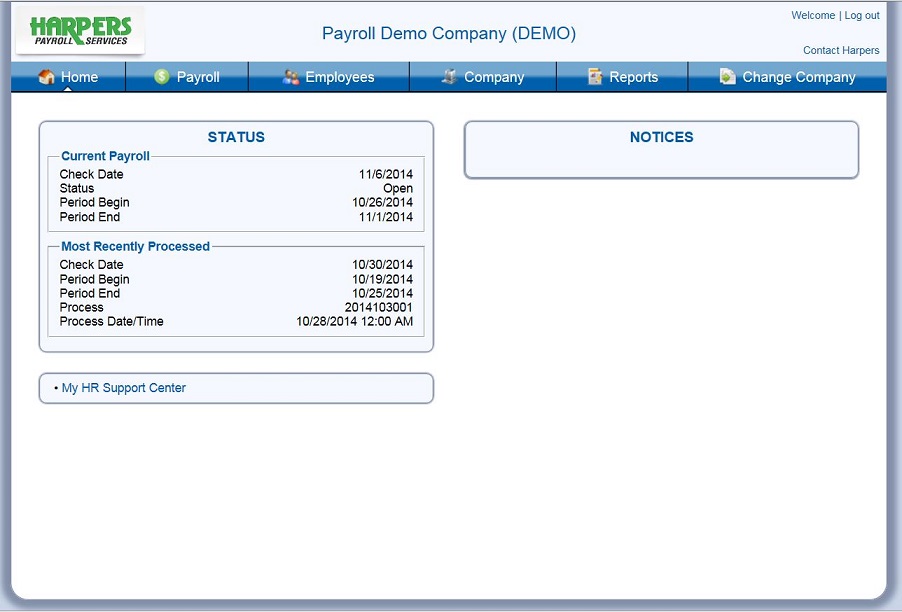Open the Payroll menu

198,77
